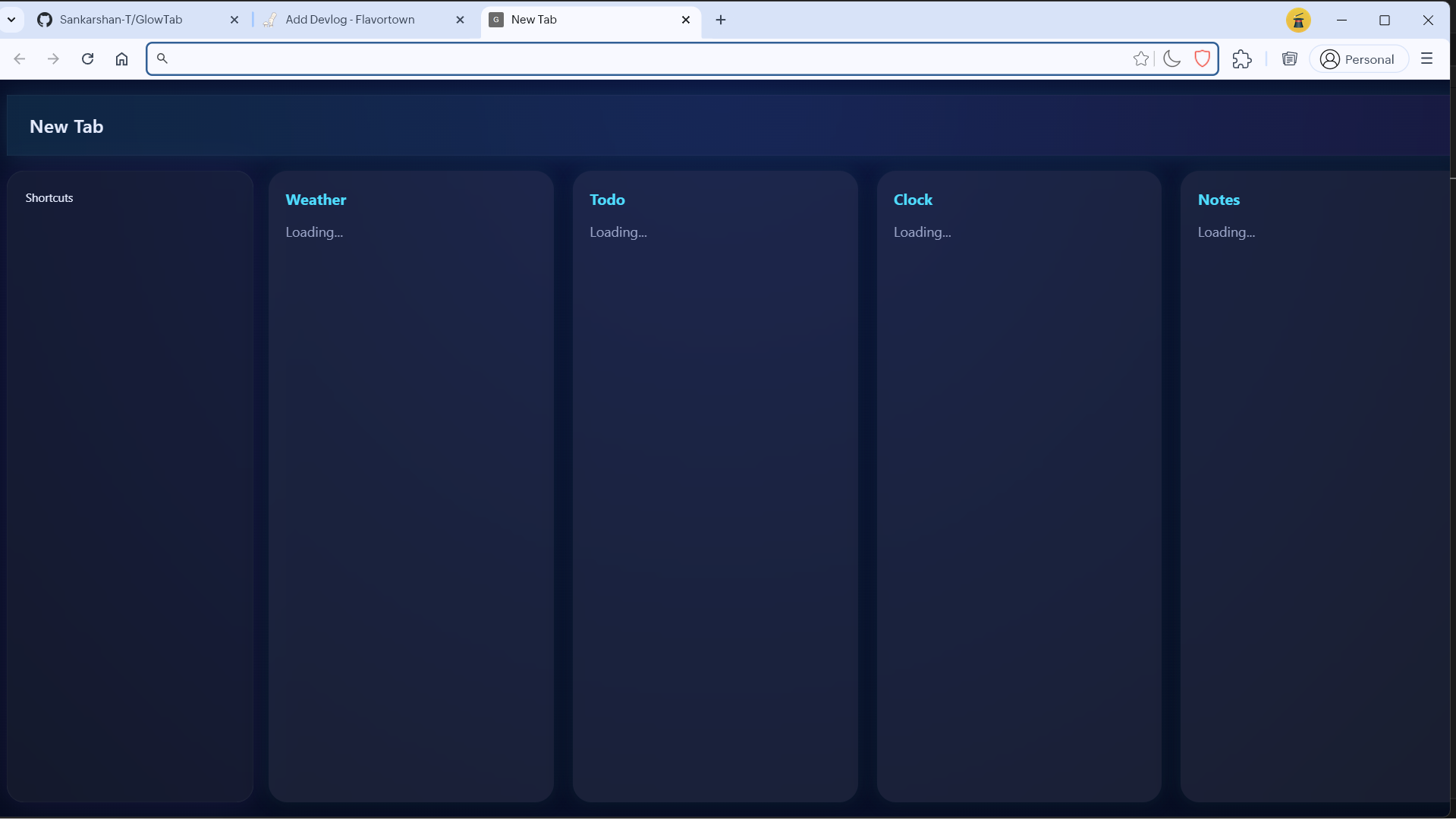Bookmark this page with the star icon

(x=1140, y=59)
